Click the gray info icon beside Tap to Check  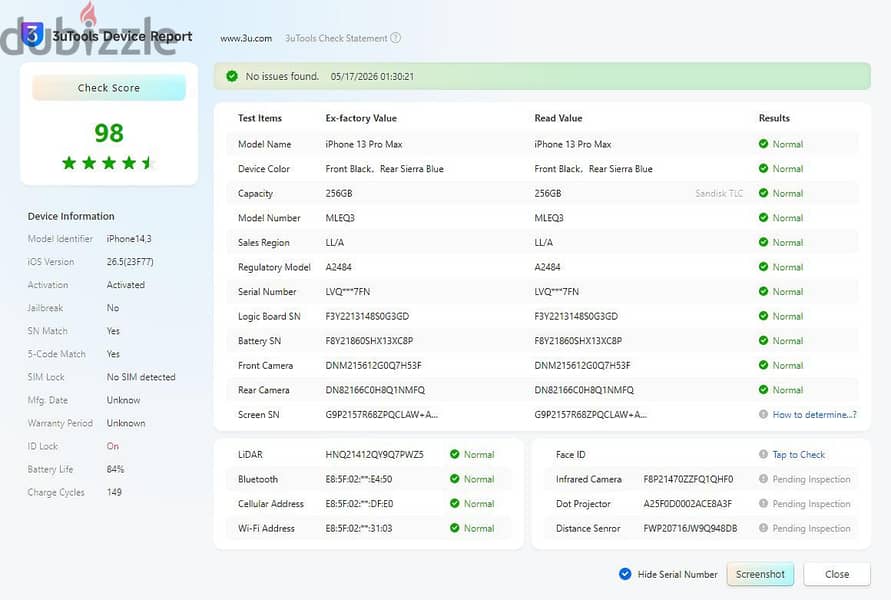763,454
